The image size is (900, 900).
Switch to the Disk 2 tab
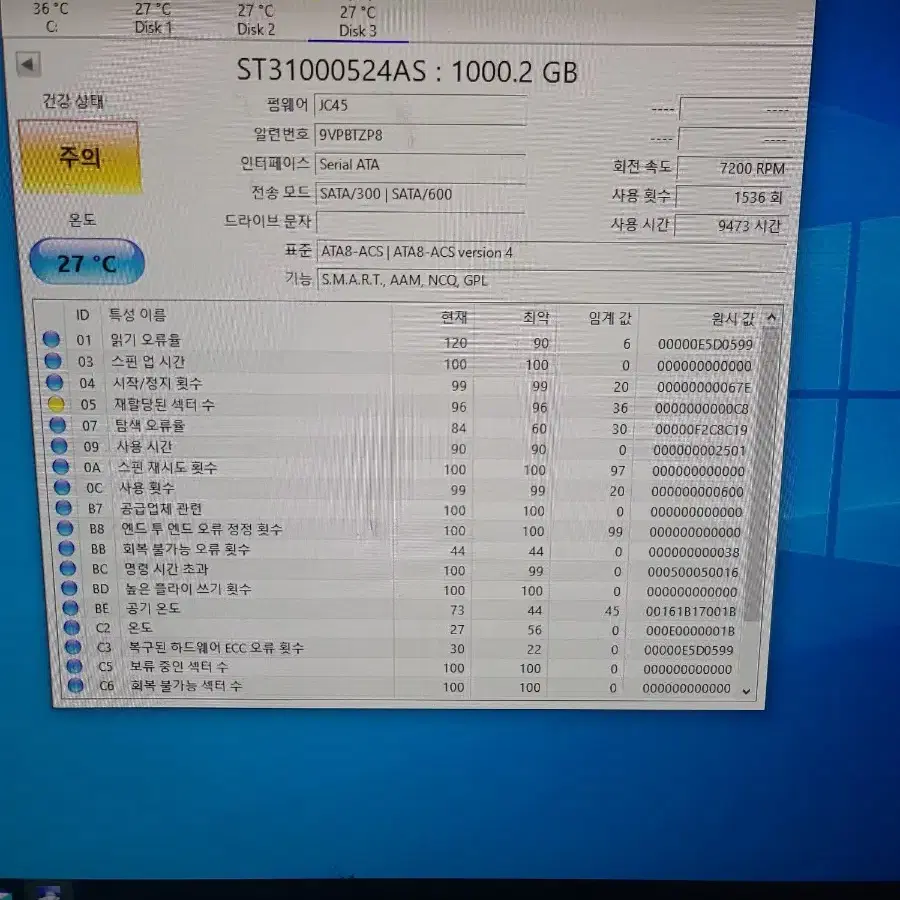click(256, 20)
